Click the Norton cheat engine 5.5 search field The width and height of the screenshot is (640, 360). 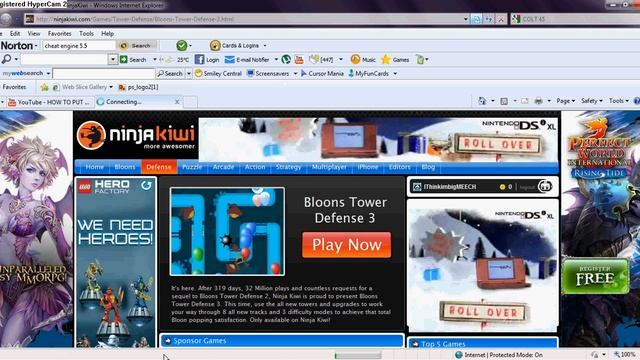pos(79,46)
